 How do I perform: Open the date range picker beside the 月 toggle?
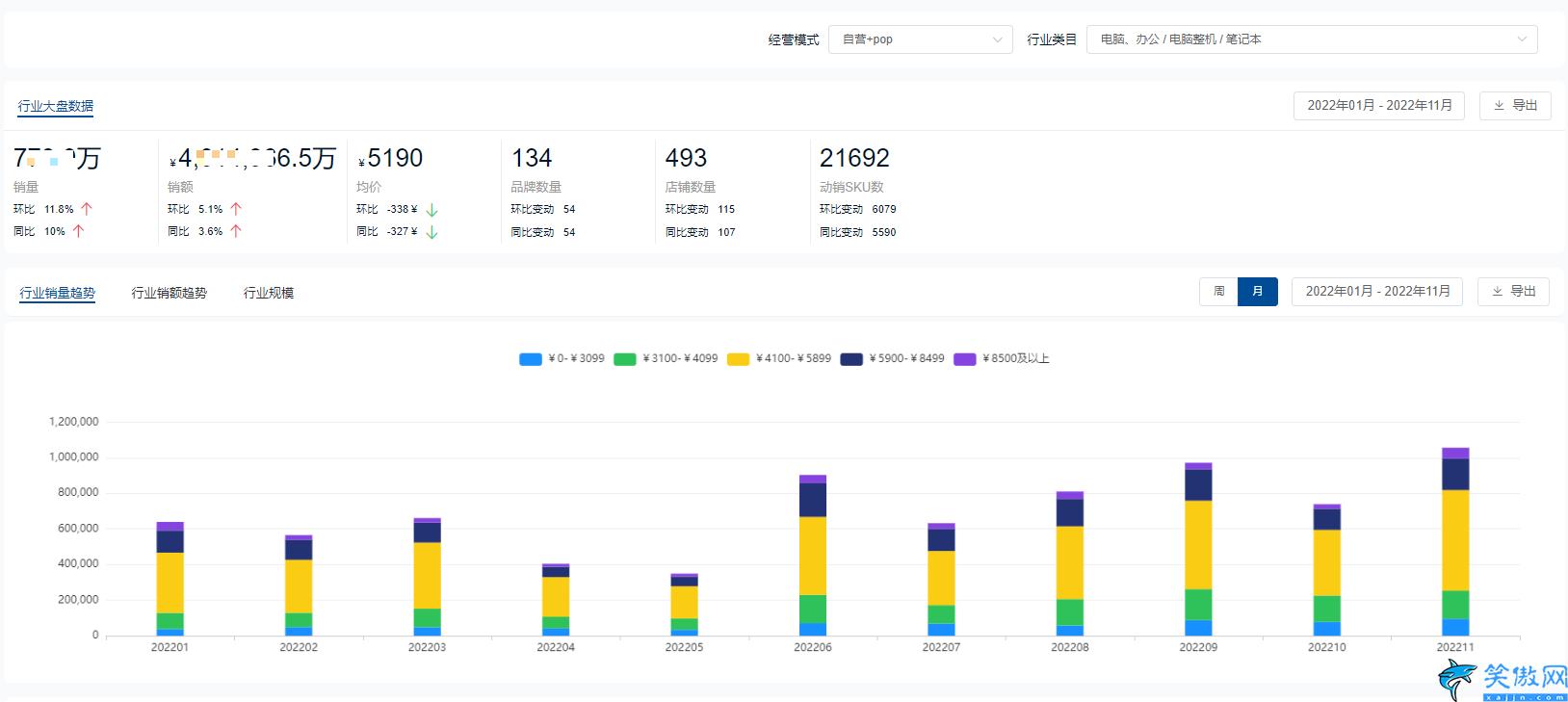click(1377, 292)
